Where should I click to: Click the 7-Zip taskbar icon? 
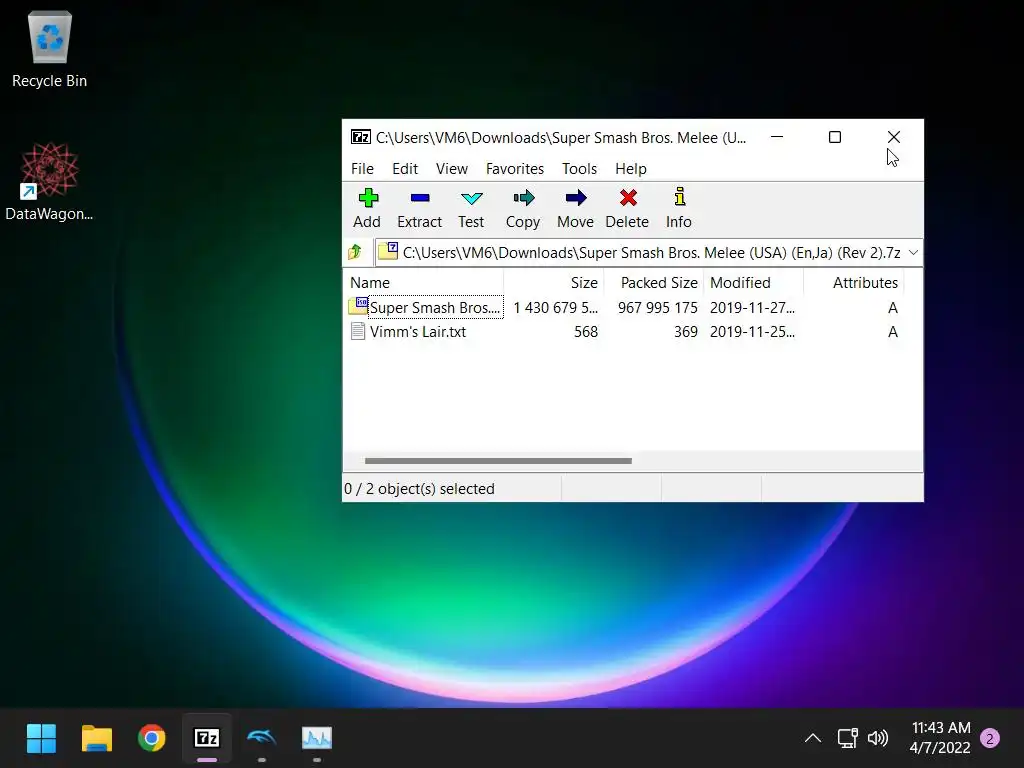pyautogui.click(x=206, y=739)
